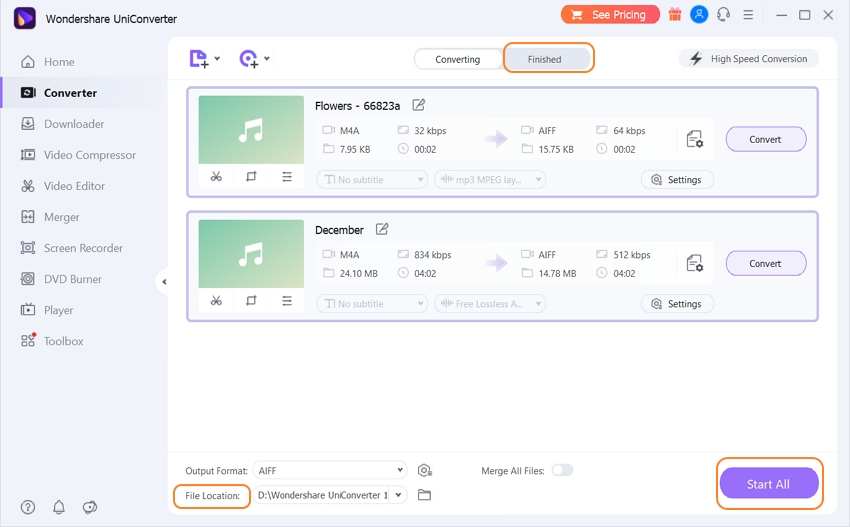Open the help question mark icon

tap(28, 507)
